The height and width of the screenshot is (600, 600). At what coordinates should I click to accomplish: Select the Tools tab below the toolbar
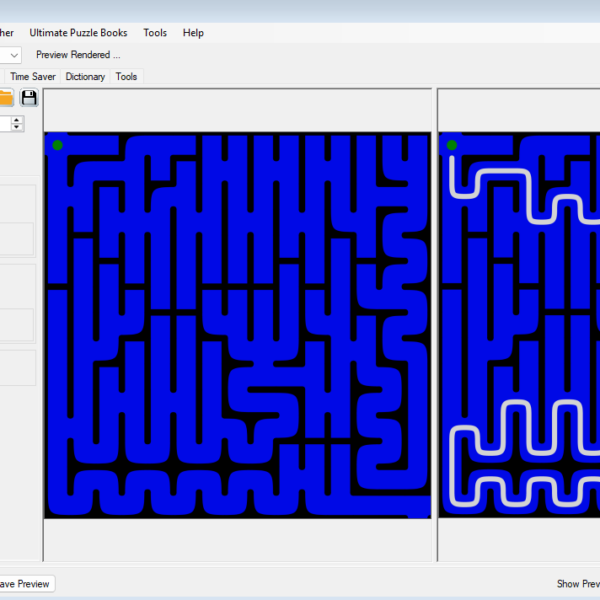[126, 76]
